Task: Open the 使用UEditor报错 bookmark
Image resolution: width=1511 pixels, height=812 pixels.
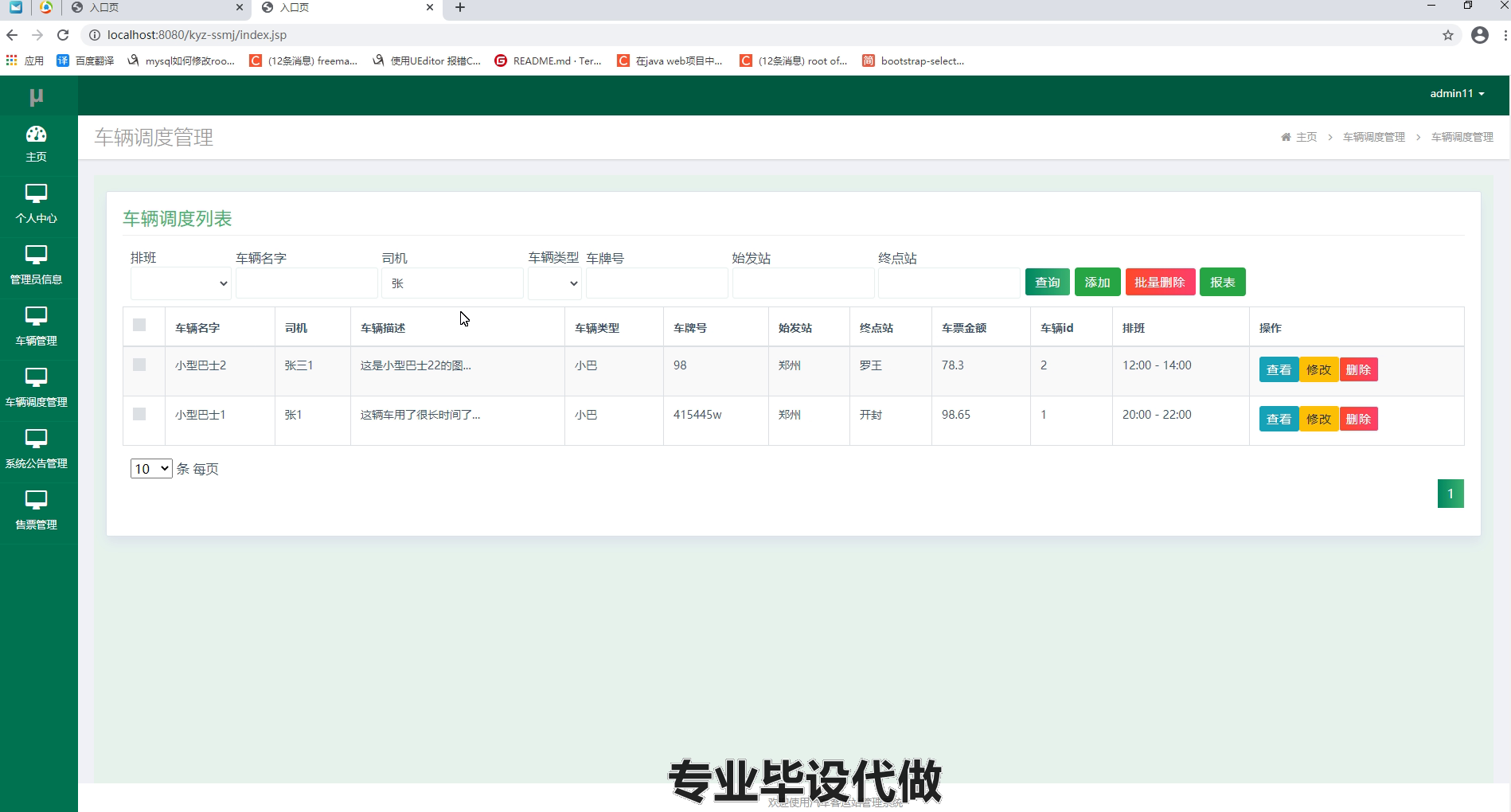Action: tap(427, 61)
